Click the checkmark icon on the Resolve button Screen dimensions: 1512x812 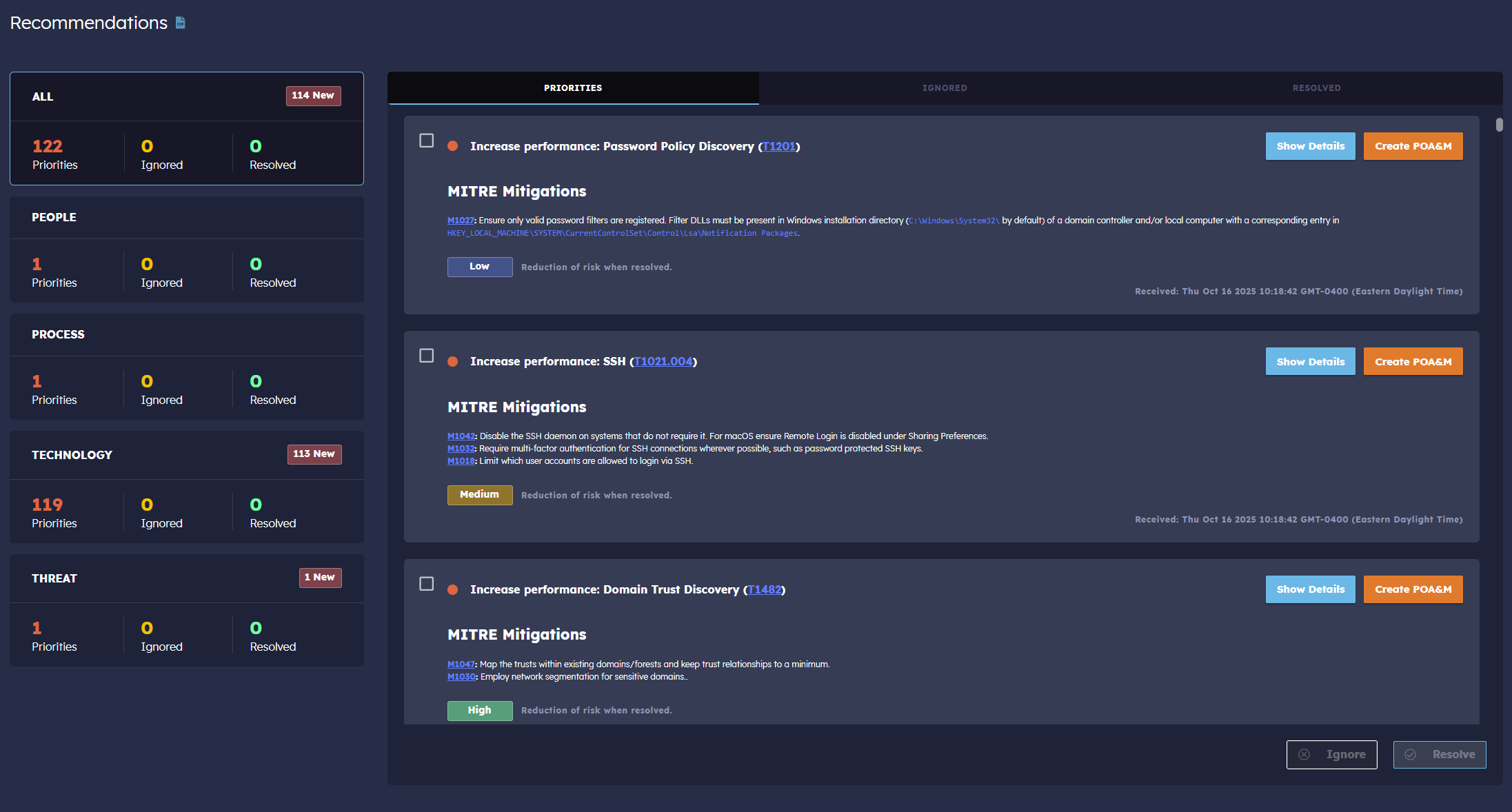click(1411, 754)
